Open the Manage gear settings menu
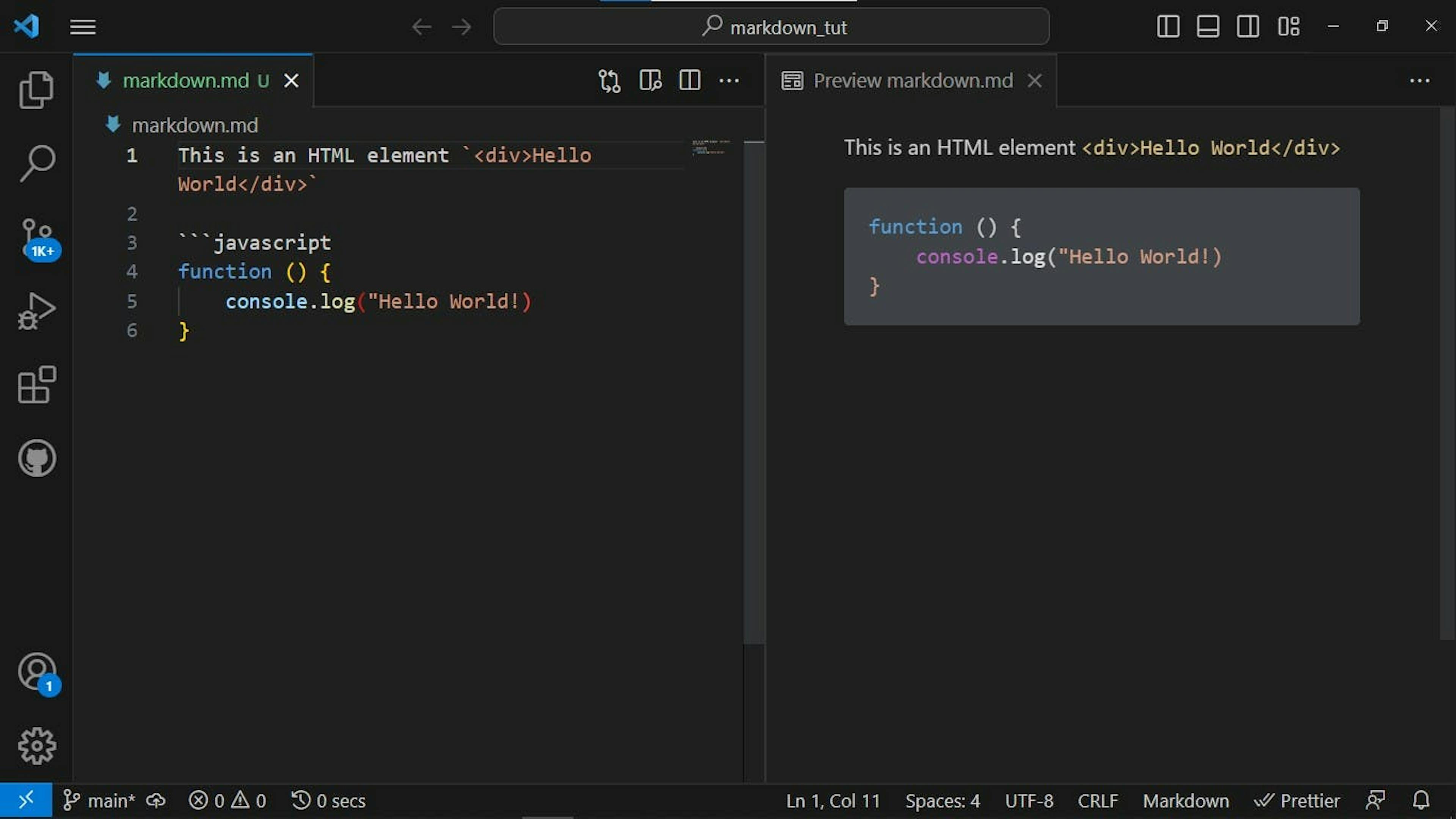 [37, 746]
